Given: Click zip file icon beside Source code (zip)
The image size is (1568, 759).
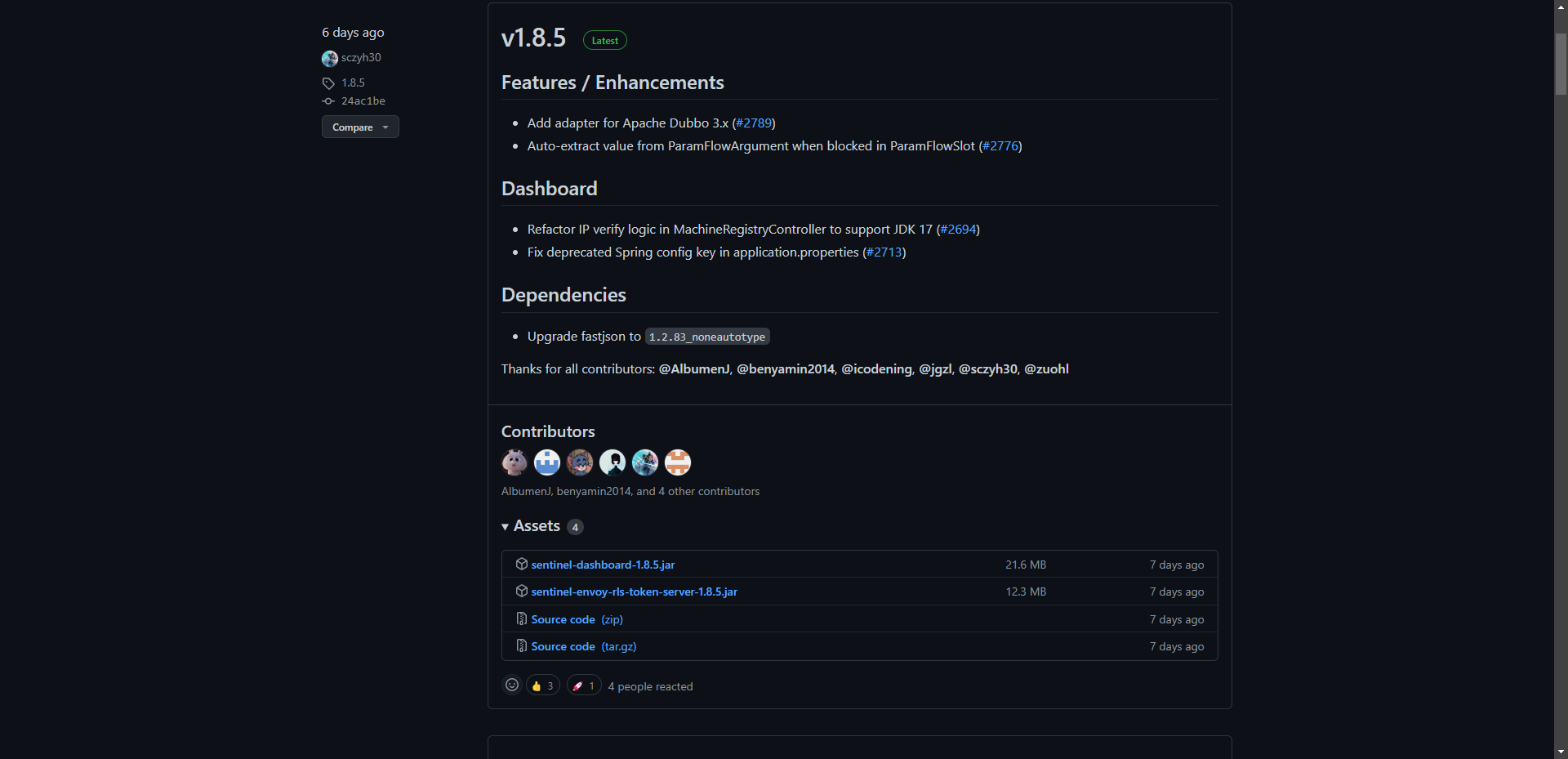Looking at the screenshot, I should tap(522, 618).
